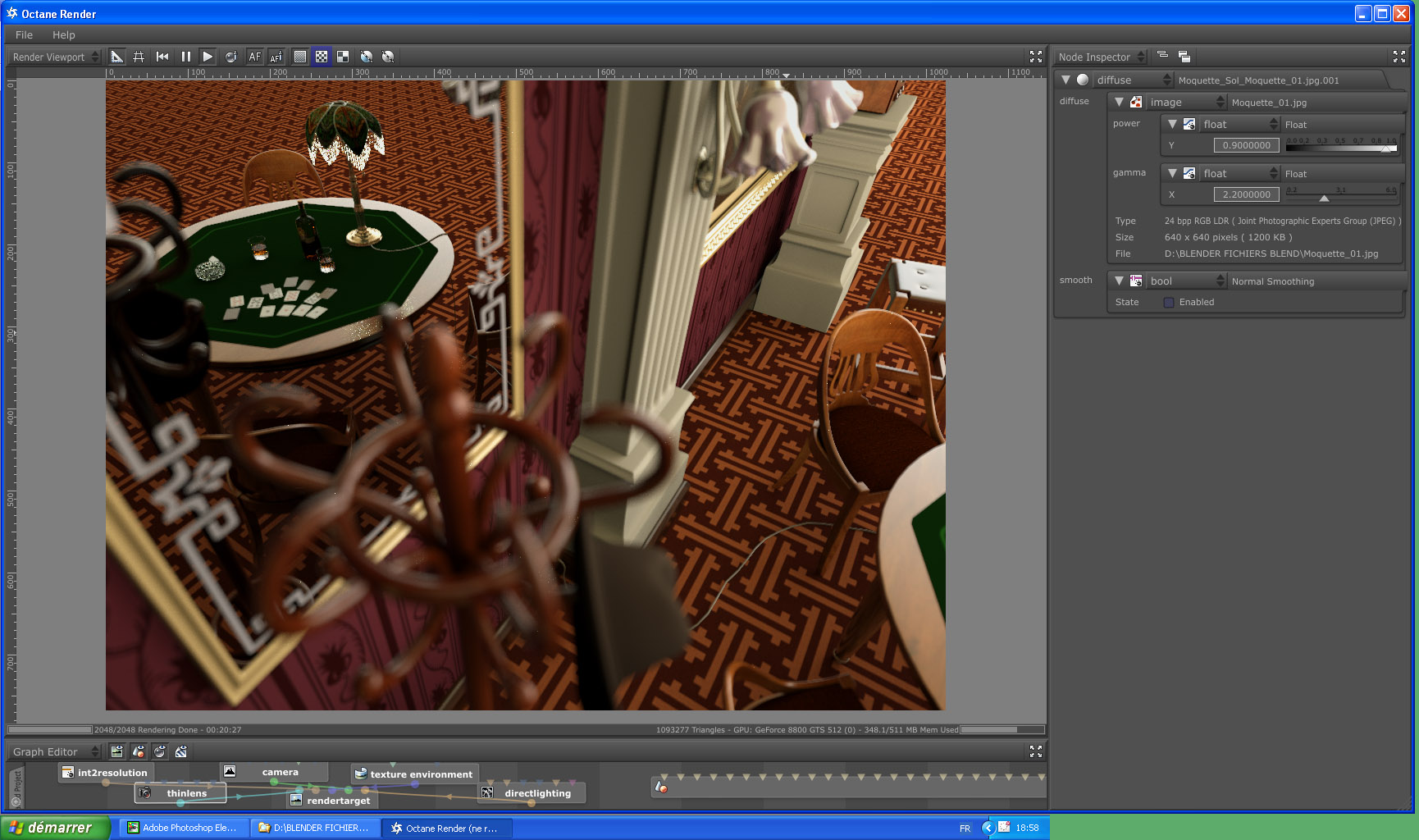This screenshot has height=840, width=1419.
Task: Click the vertical Project tab in Graph Editor
Action: click(16, 787)
